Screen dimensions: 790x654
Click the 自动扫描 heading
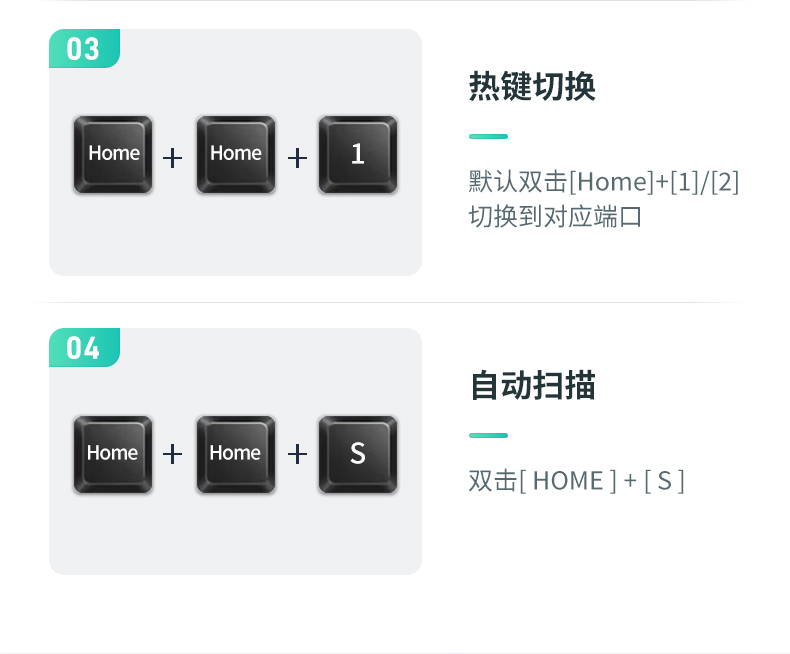coord(533,386)
